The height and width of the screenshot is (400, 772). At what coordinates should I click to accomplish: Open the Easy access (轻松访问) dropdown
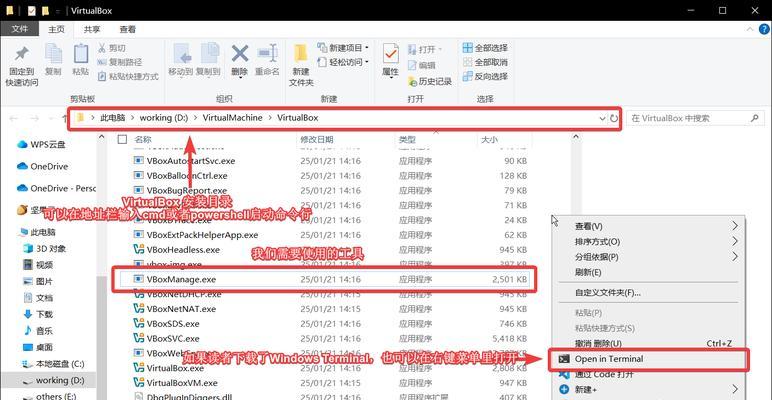343,62
